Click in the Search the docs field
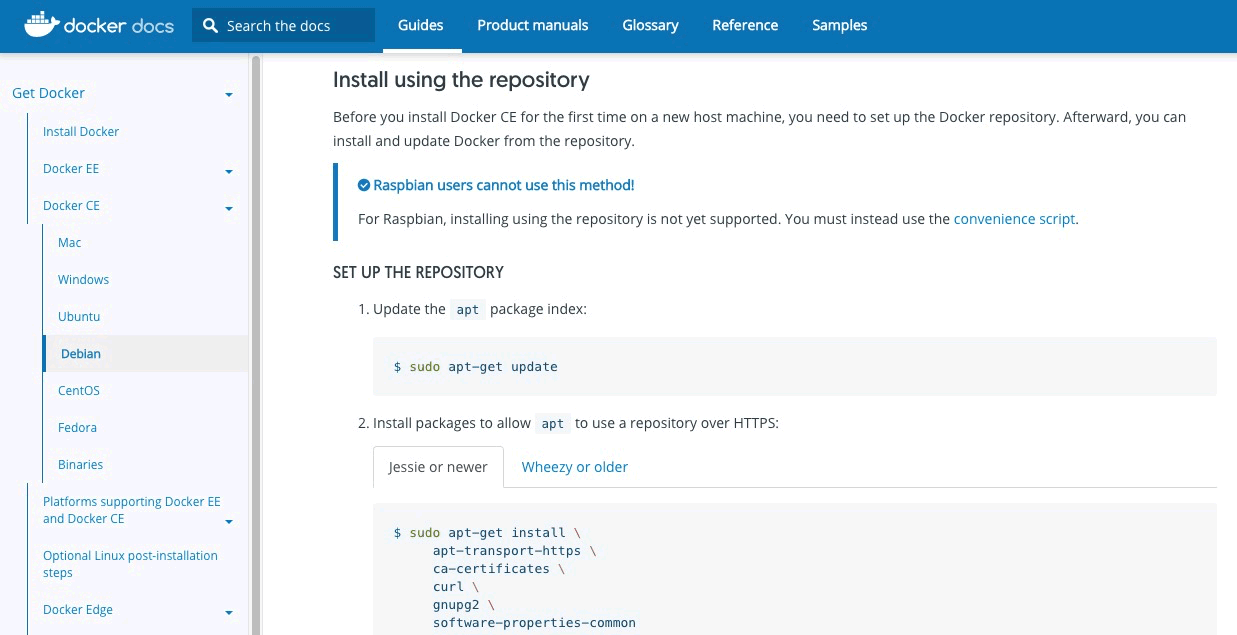1237x635 pixels. click(x=295, y=26)
